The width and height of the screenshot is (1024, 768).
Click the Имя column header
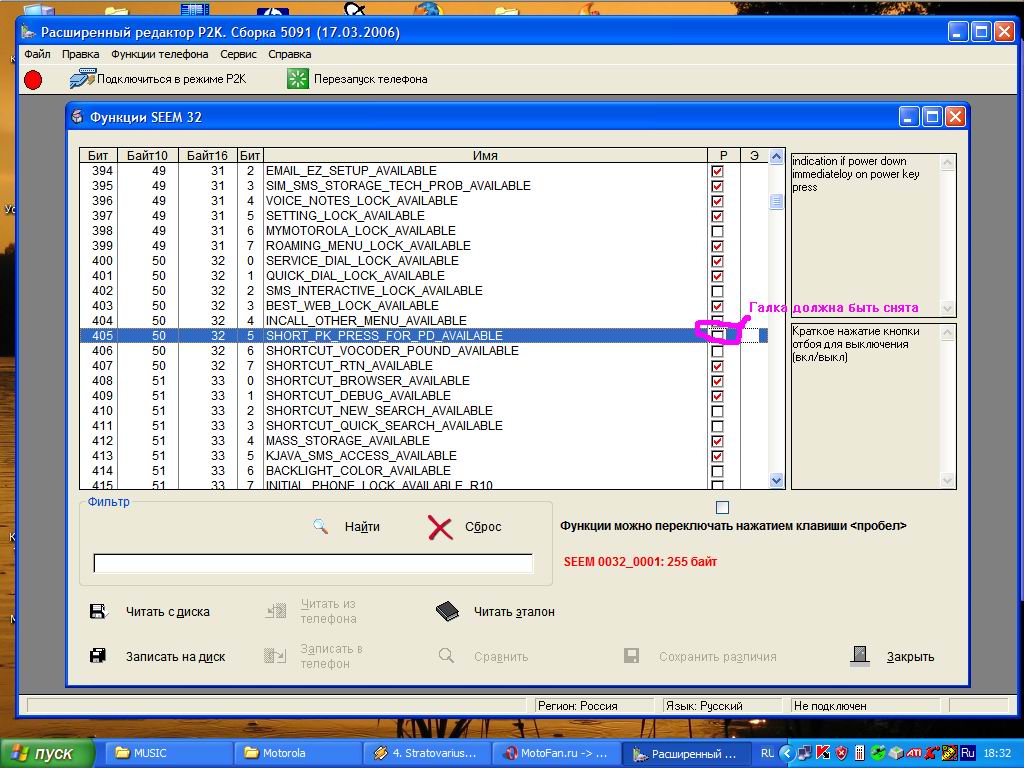(485, 155)
